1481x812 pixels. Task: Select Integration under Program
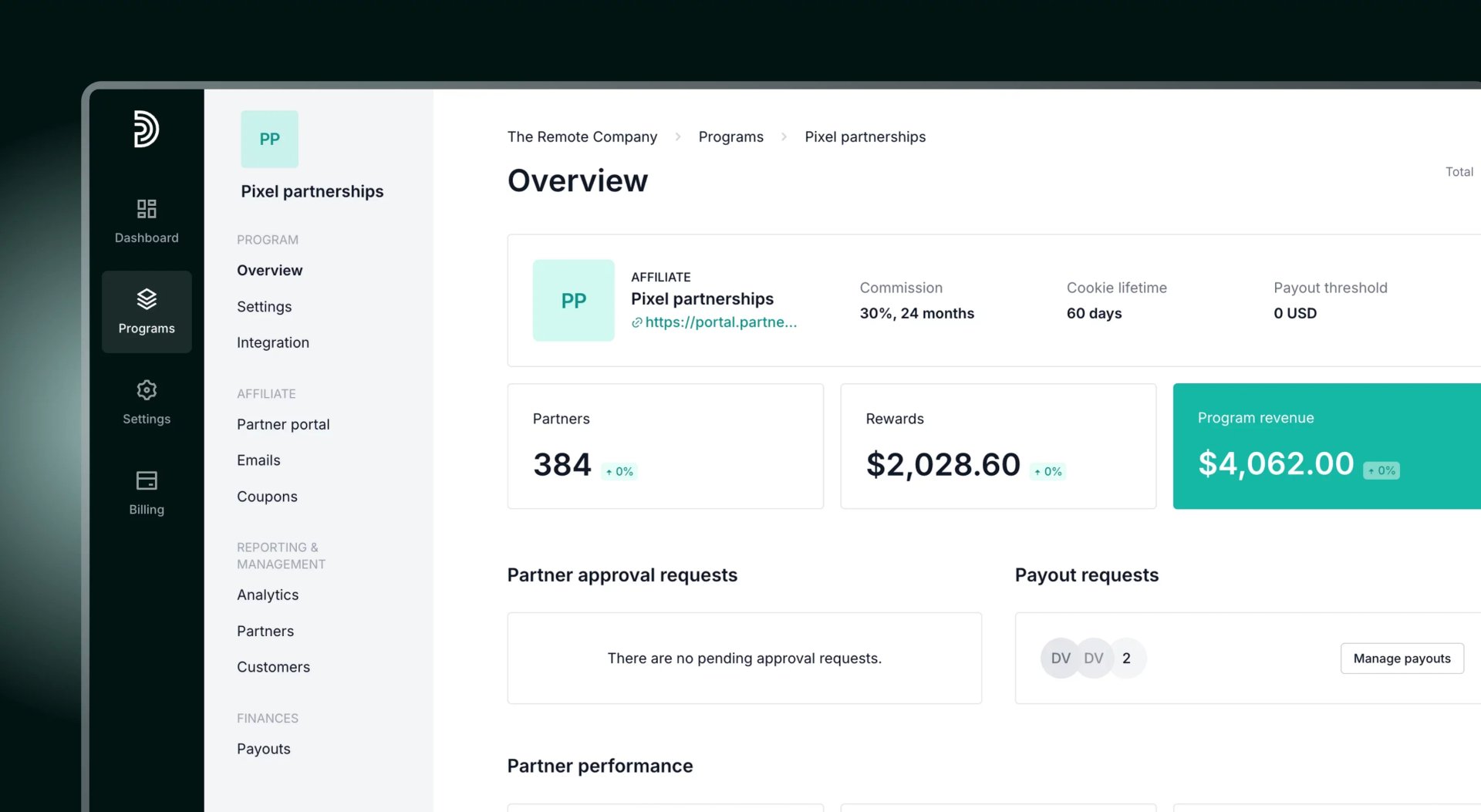[272, 342]
